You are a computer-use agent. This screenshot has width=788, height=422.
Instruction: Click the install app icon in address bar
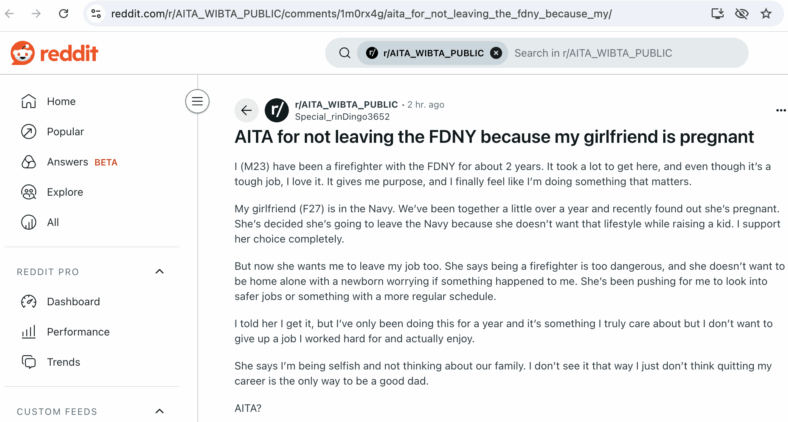tap(718, 14)
